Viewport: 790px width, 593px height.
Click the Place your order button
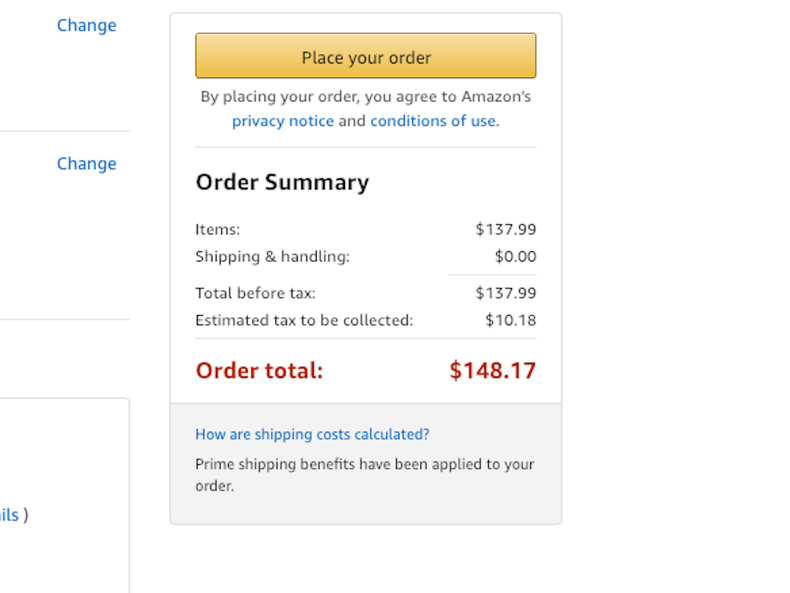[x=365, y=56]
